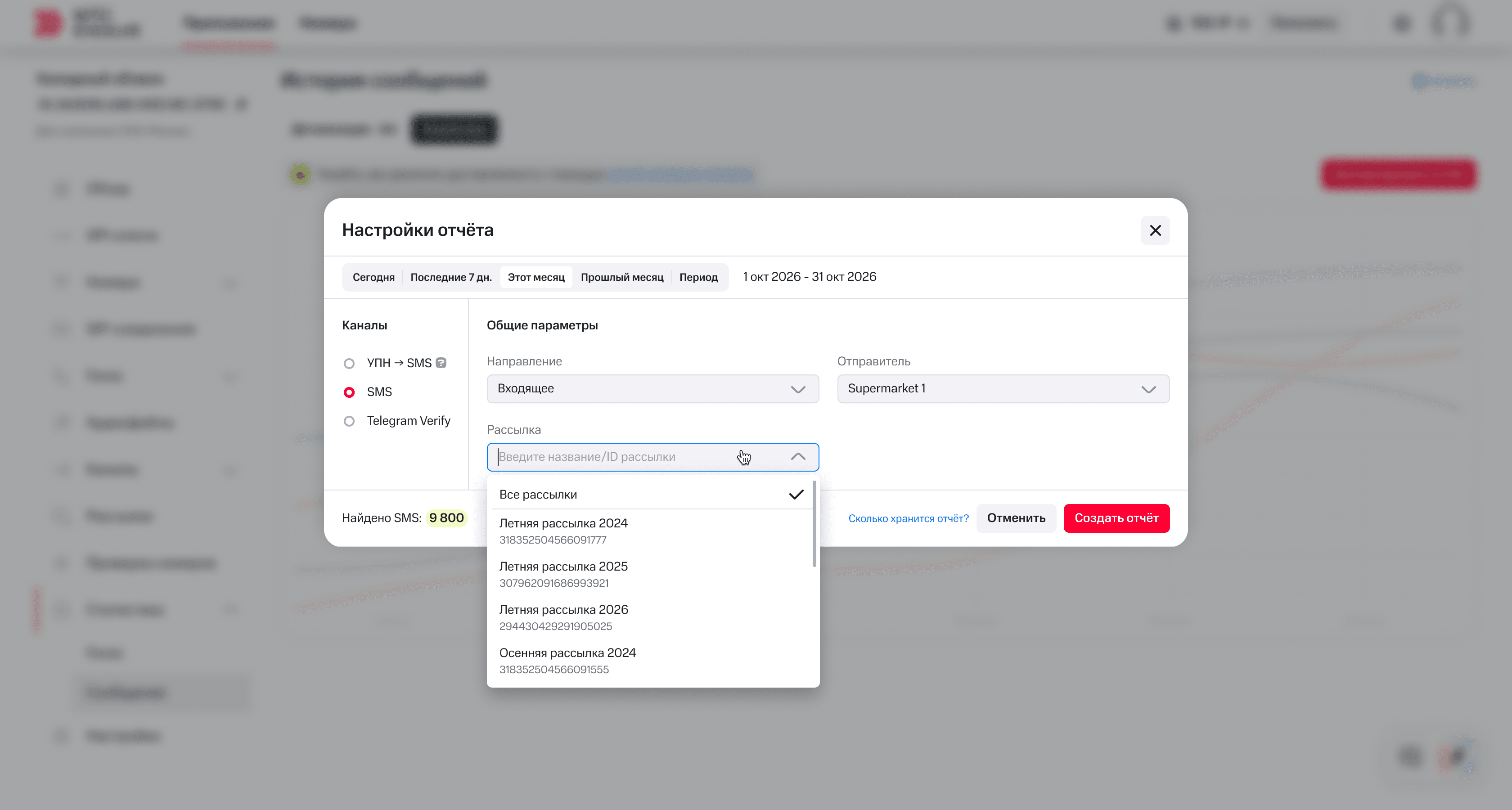Select the Период custom range tab
Viewport: 1512px width, 810px height.
point(698,277)
